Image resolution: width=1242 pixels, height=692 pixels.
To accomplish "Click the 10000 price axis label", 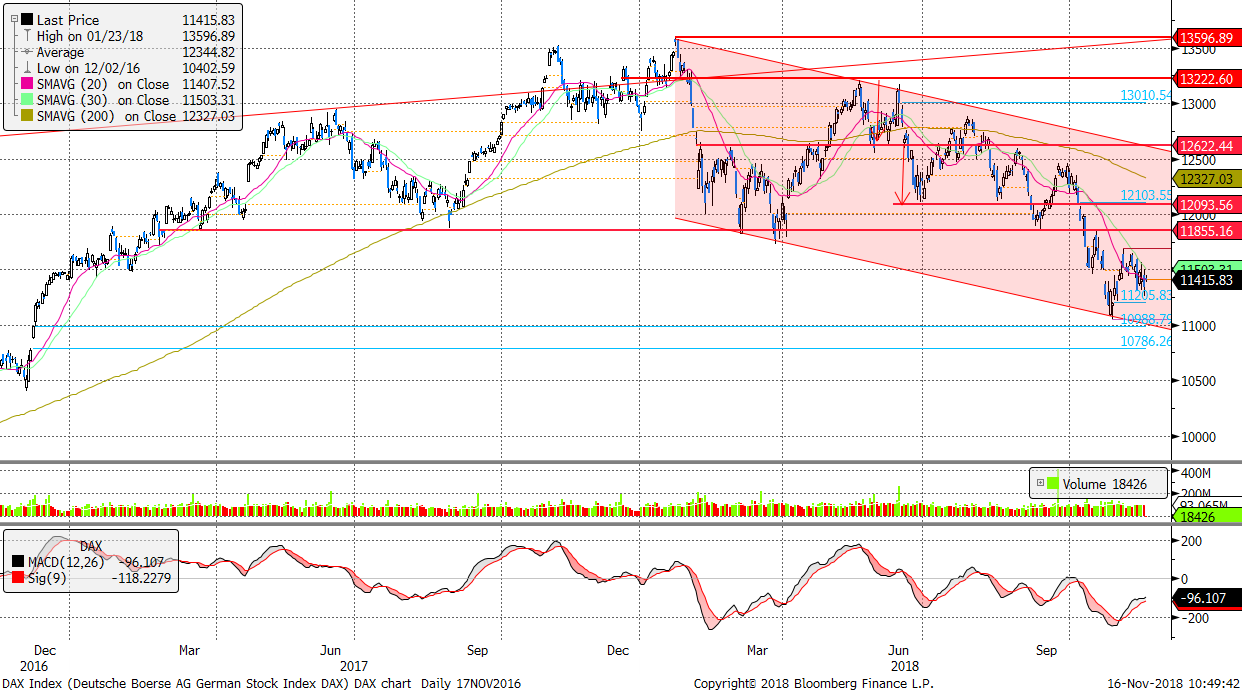I will [x=1200, y=437].
